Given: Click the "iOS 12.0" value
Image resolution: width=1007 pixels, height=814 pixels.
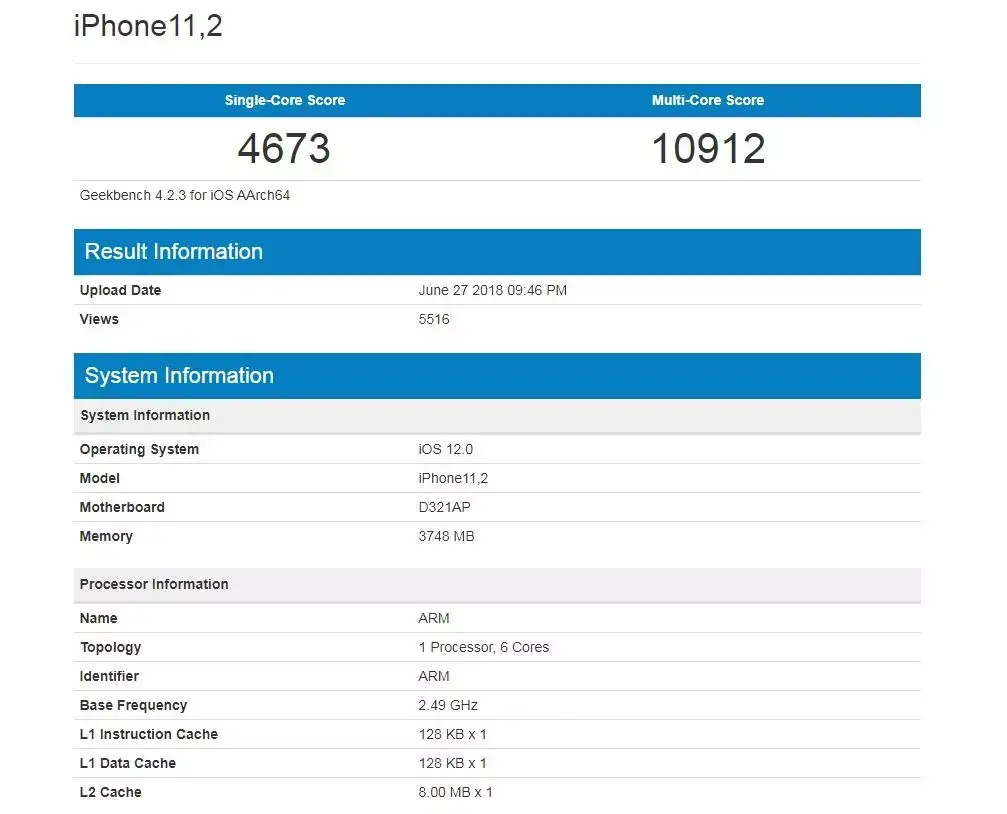Looking at the screenshot, I should pos(446,450).
